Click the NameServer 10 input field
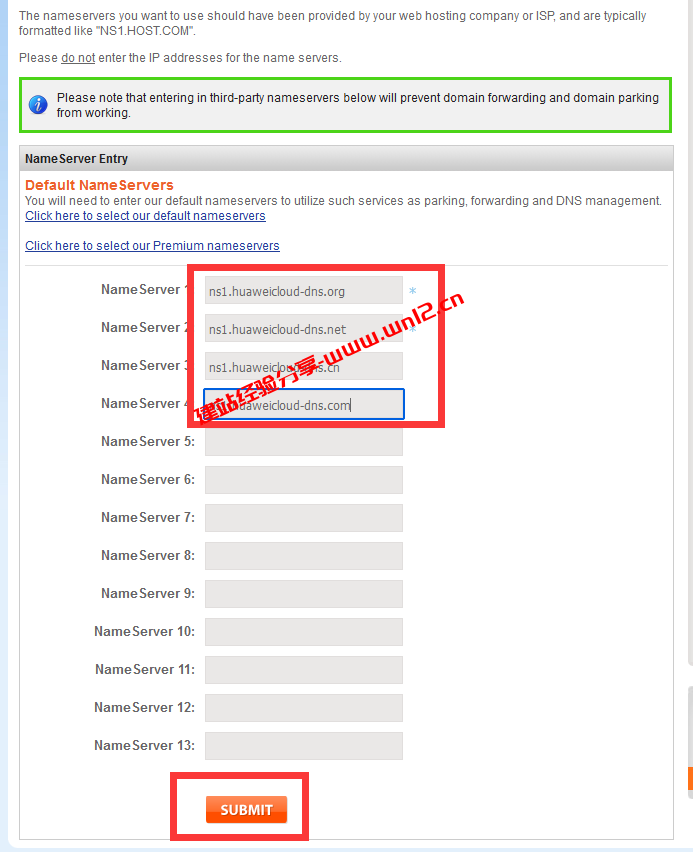Viewport: 693px width, 852px height. coord(303,632)
